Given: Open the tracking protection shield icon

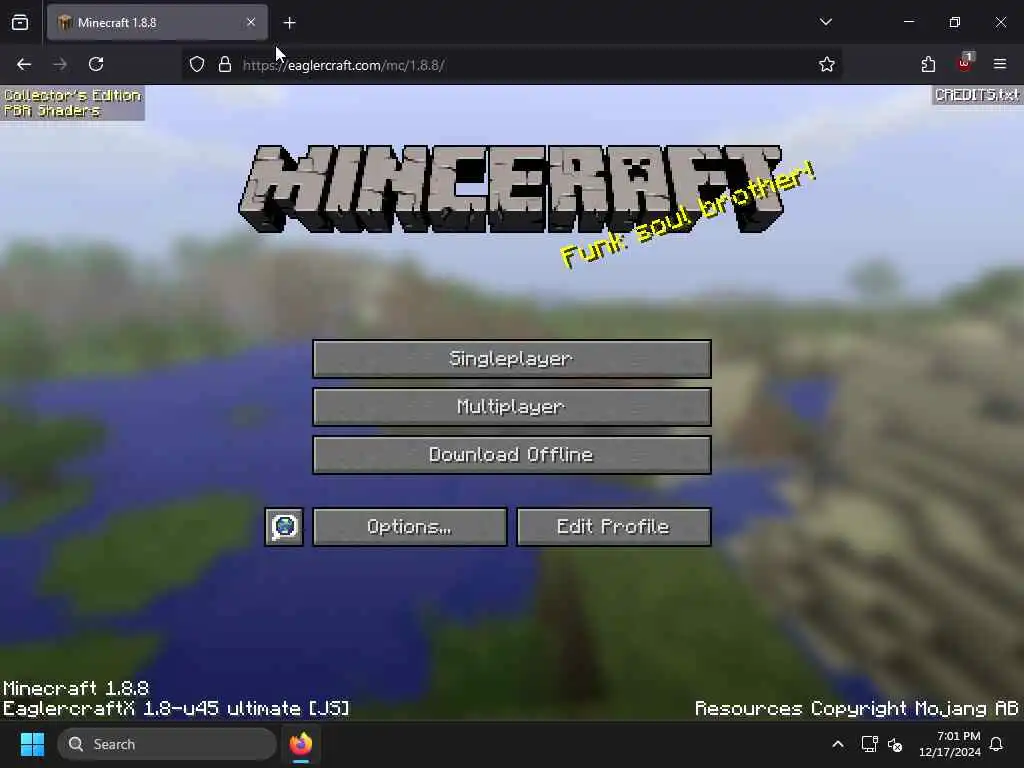Looking at the screenshot, I should 197,65.
